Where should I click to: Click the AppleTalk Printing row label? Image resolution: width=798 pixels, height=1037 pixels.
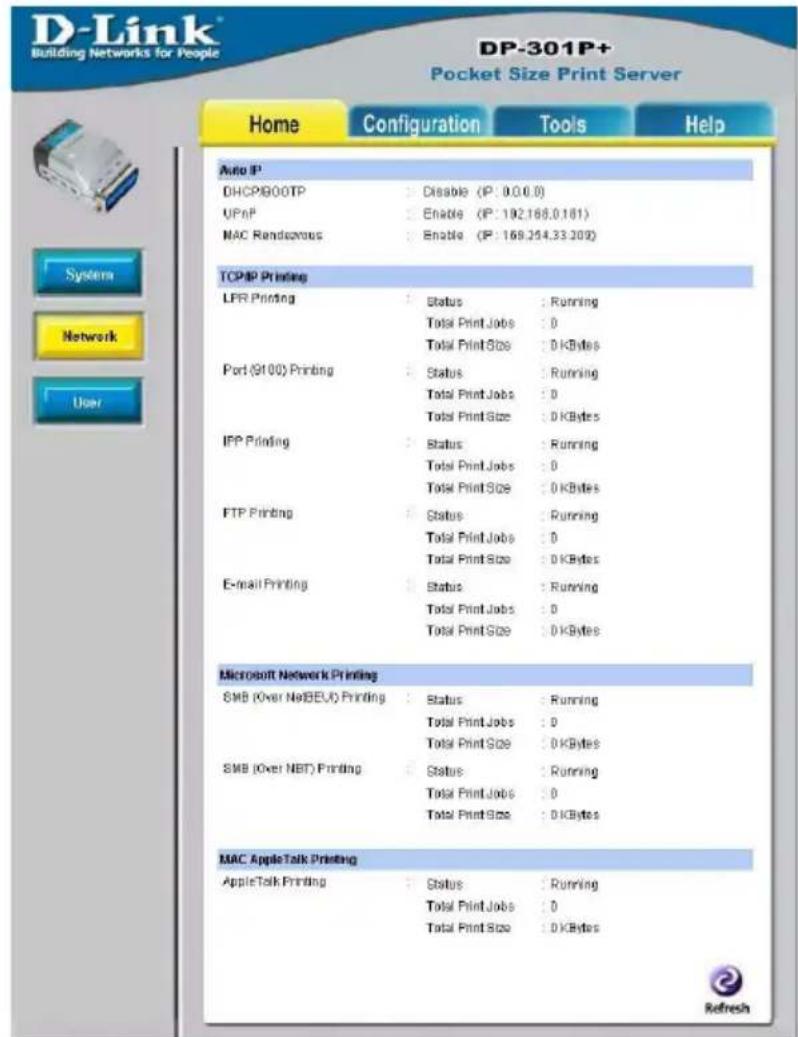pyautogui.click(x=274, y=882)
